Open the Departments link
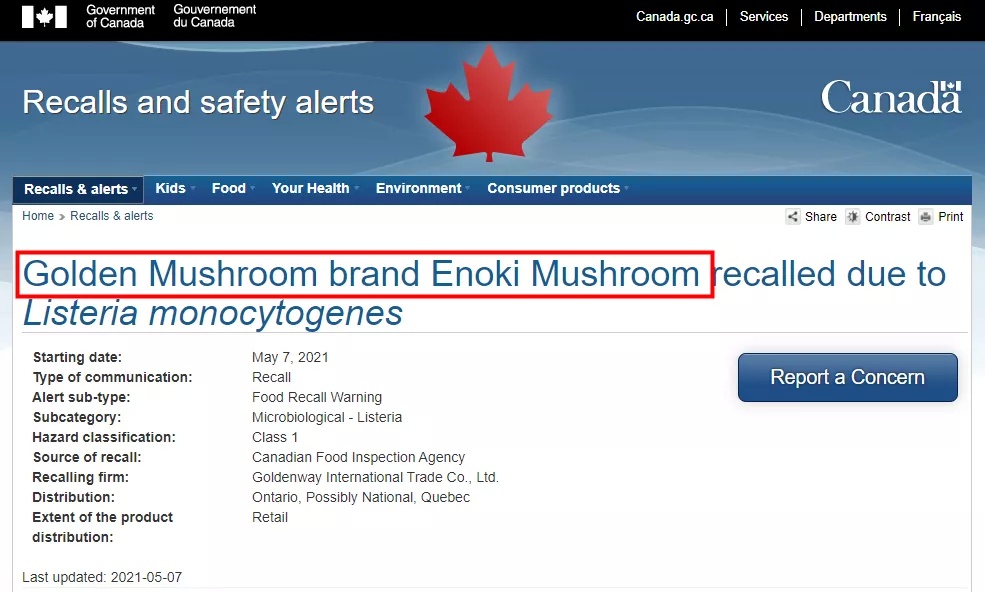Screen dimensions: 985x592 point(850,17)
